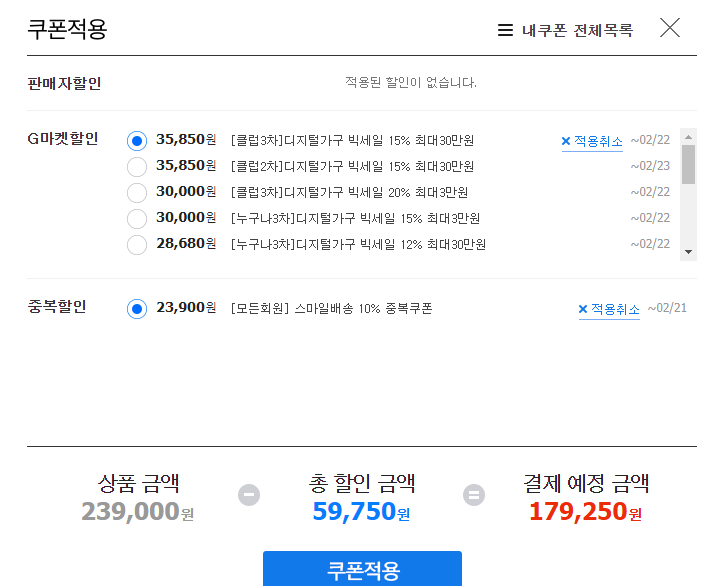The image size is (720, 586).
Task: Toggle the selected 35,850원 클럽3차 coupon radio
Action: click(137, 141)
